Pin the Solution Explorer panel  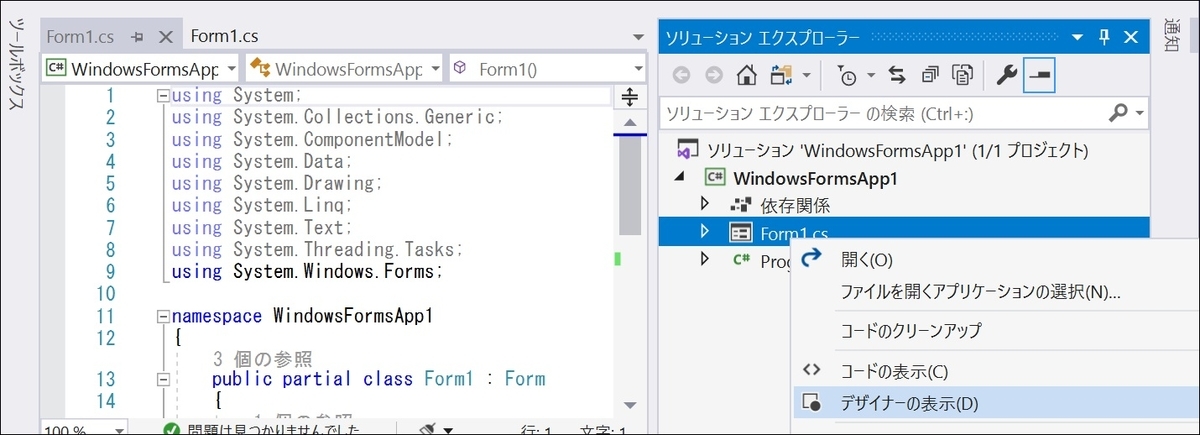(x=1105, y=38)
